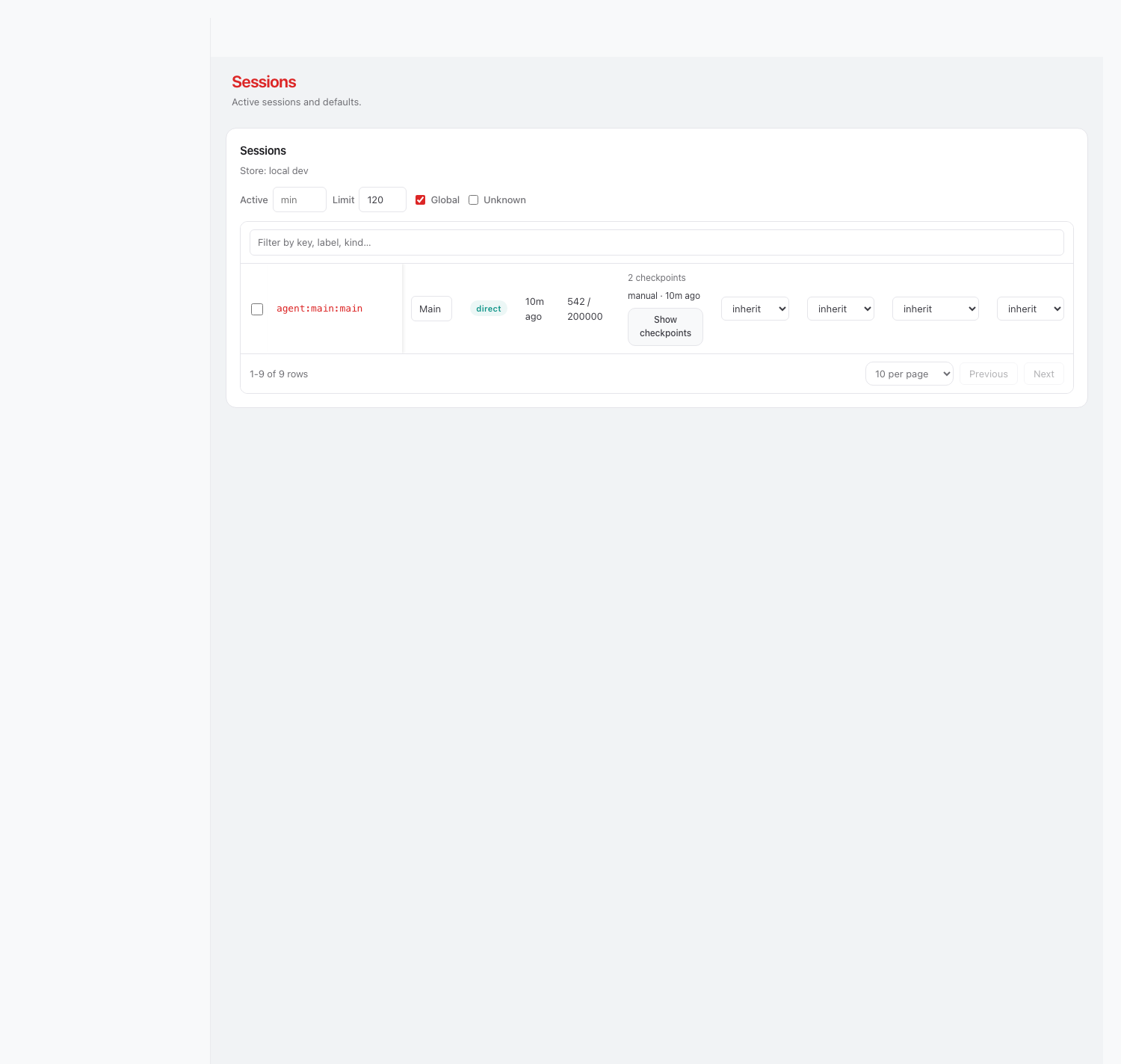Click the 2 checkpoints label

tap(656, 278)
